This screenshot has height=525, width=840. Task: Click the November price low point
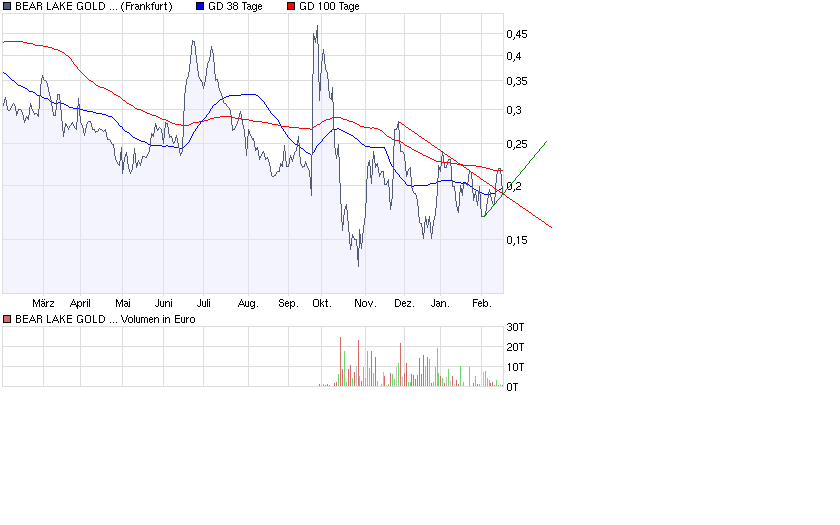(358, 265)
